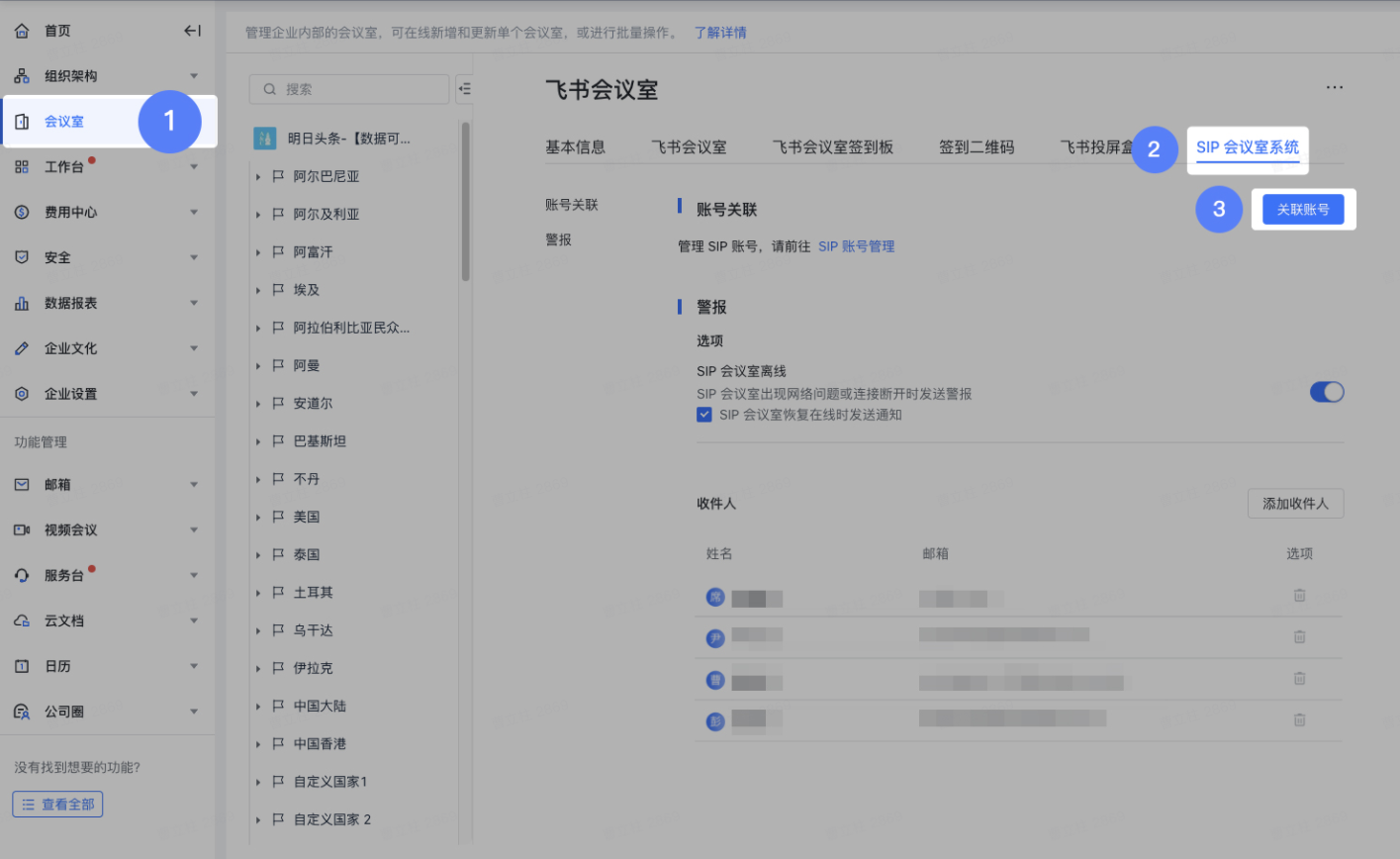Viewport: 1400px width, 859px height.
Task: Switch to the 签到二维码 tab
Action: (977, 147)
